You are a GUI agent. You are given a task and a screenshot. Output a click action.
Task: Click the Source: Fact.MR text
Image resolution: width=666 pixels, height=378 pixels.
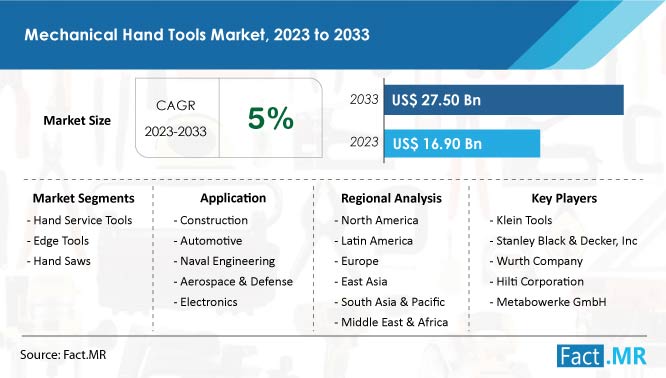[63, 355]
